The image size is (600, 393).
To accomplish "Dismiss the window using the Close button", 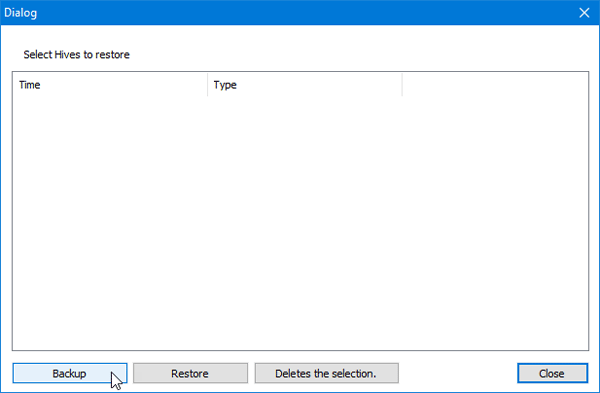I will tap(552, 373).
